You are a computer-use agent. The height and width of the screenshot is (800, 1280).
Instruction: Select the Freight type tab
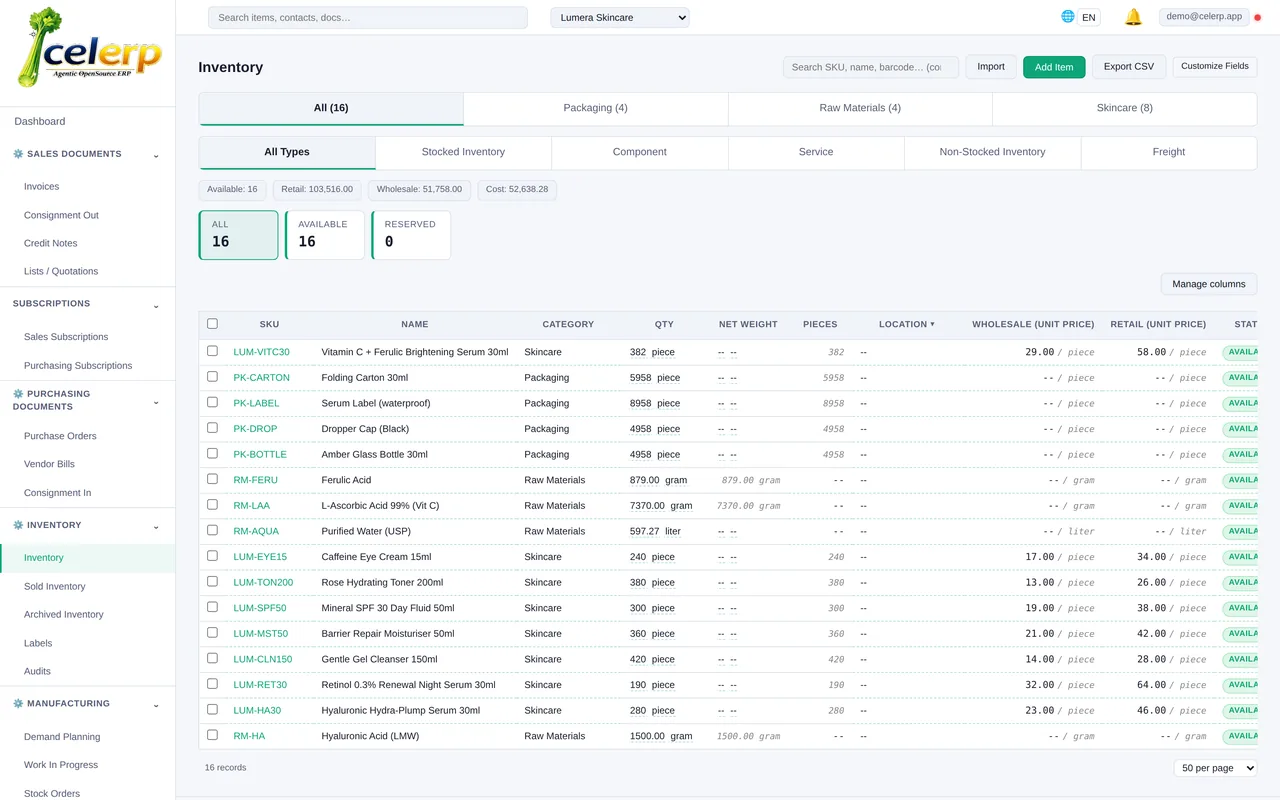coord(1168,152)
